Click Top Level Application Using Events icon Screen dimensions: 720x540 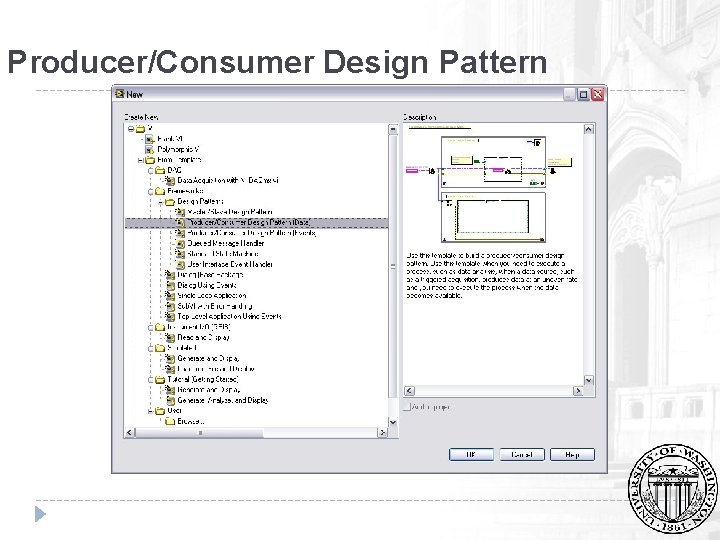[170, 316]
